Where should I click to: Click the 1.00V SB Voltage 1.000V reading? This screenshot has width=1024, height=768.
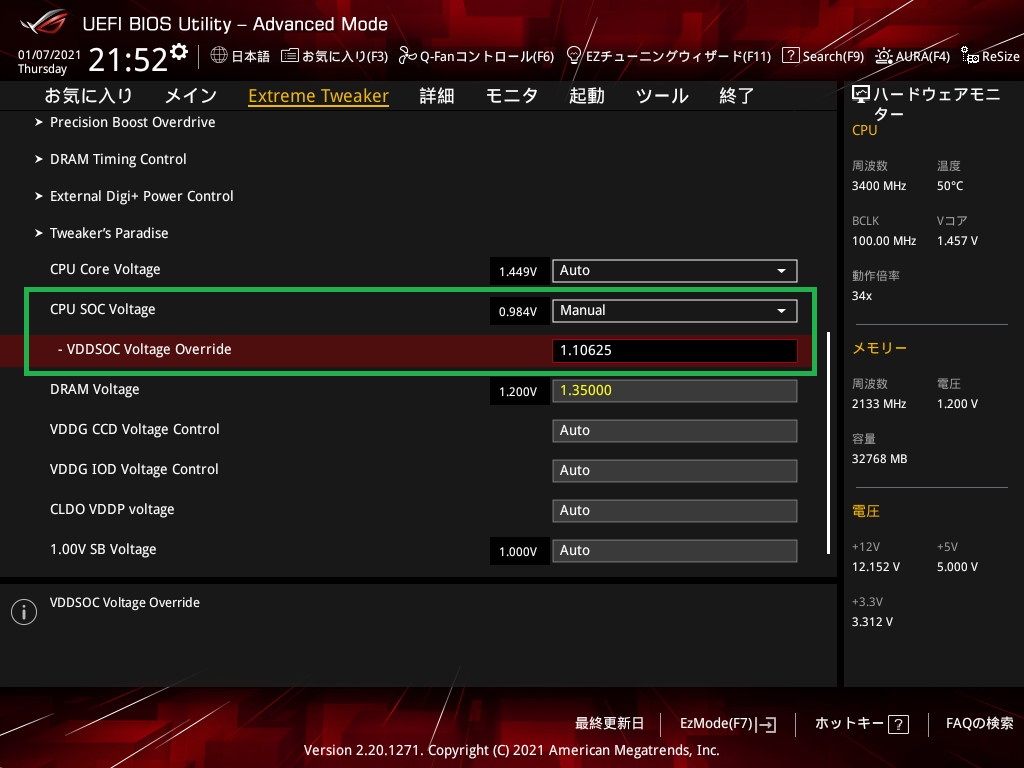click(x=518, y=552)
